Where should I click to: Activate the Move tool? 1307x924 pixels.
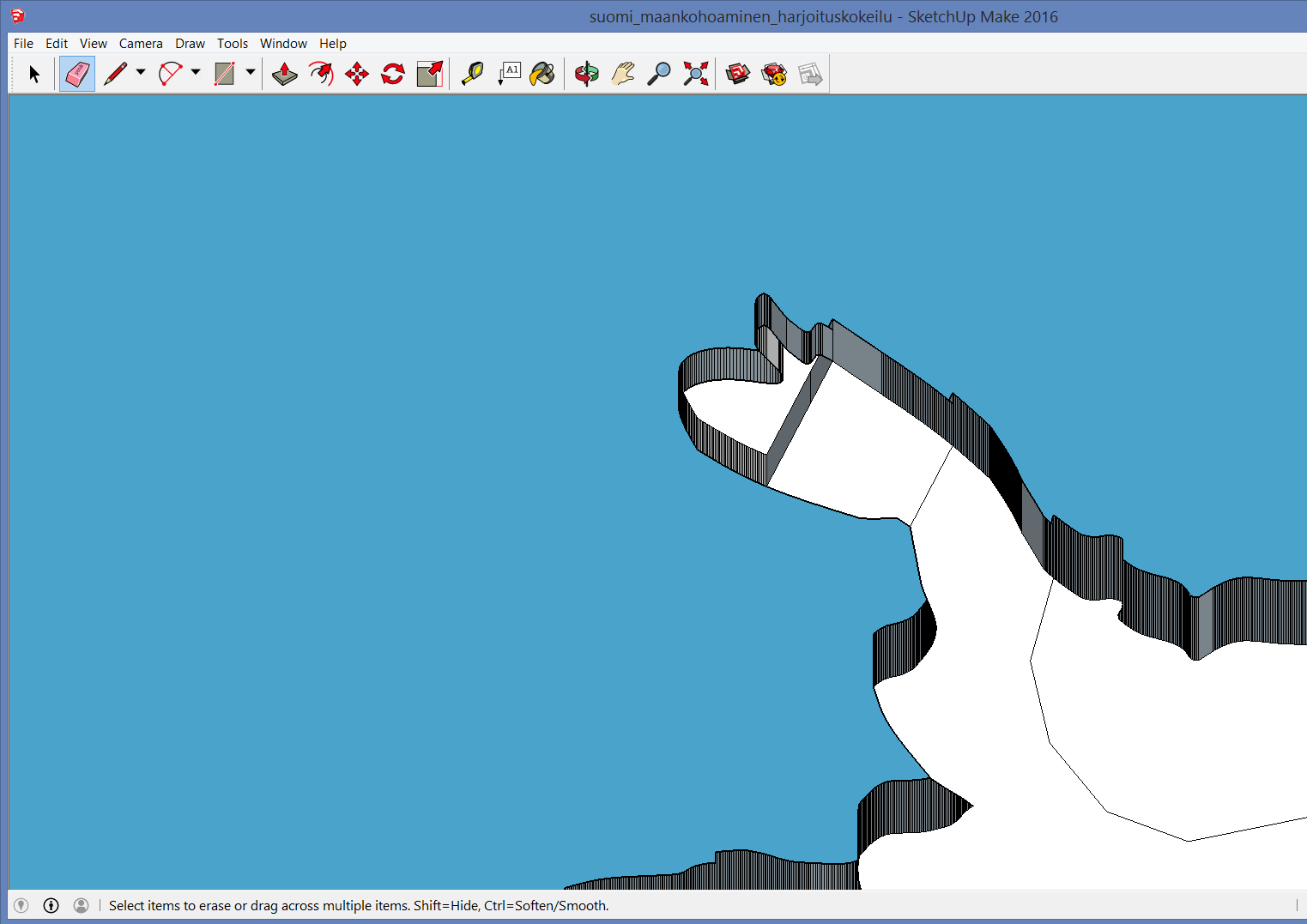pyautogui.click(x=357, y=75)
